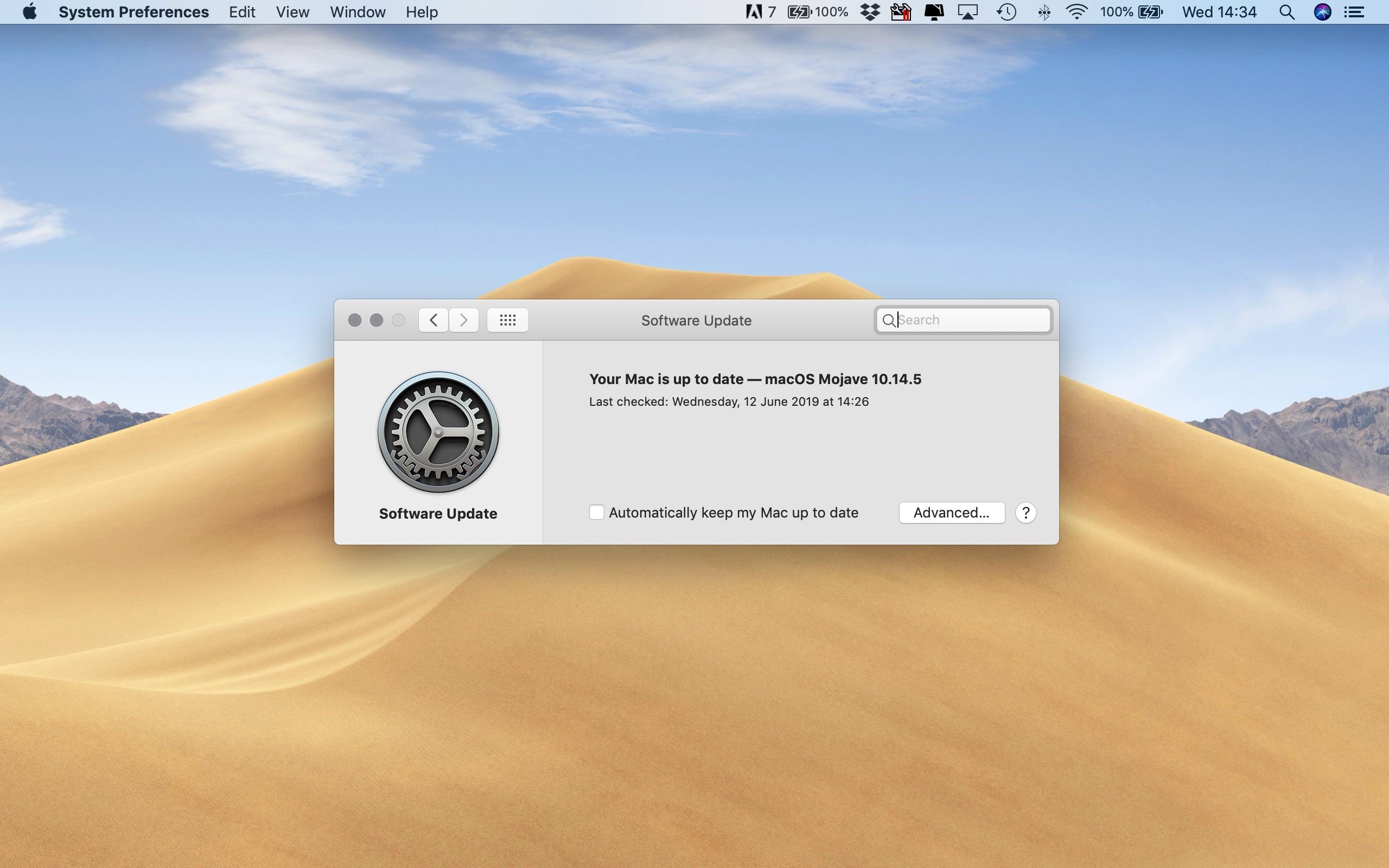This screenshot has width=1389, height=868.
Task: Open Notification Center
Action: coord(1355,12)
